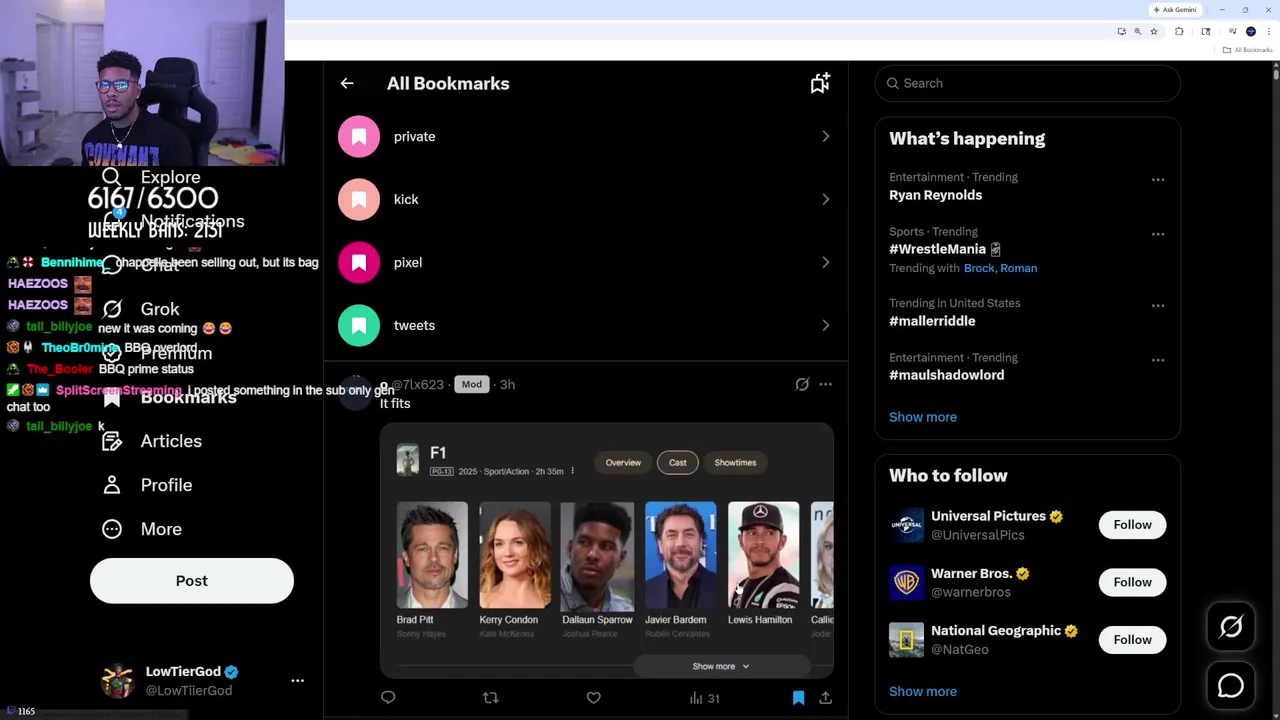This screenshot has width=1280, height=720.
Task: Repost the F1 cast post
Action: (x=490, y=698)
